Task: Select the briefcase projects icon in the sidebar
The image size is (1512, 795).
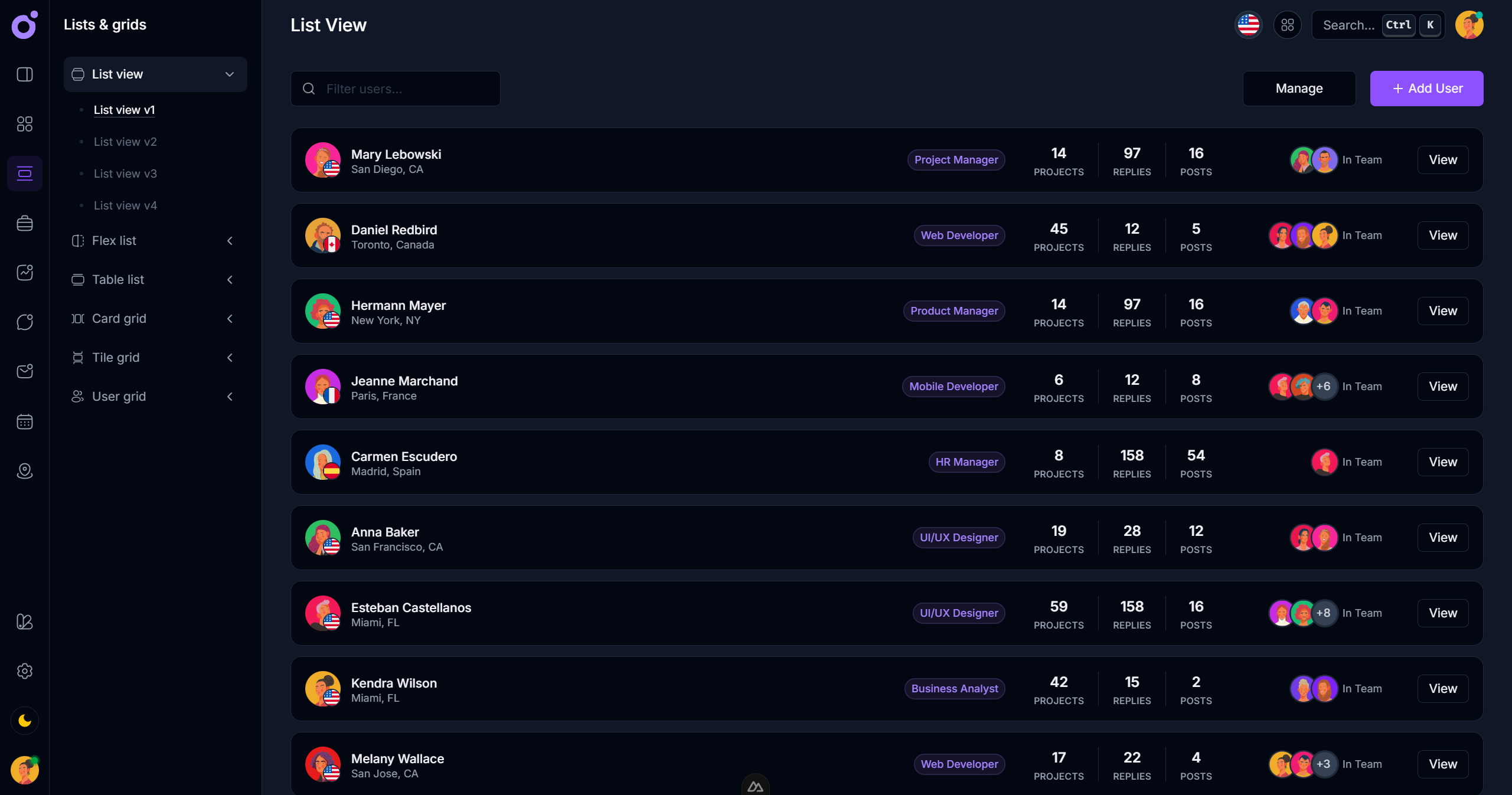Action: 24,223
